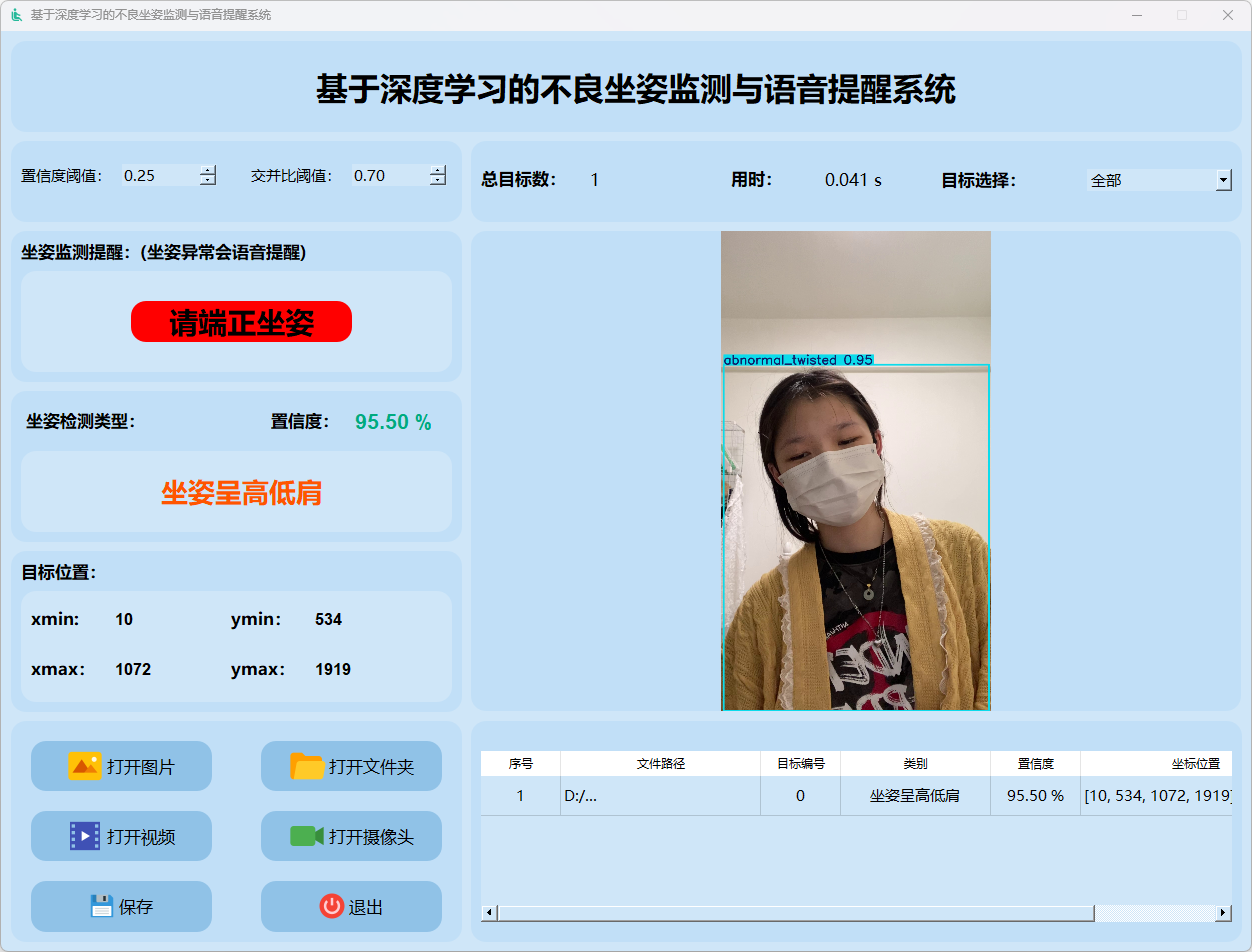Select row number 1 cell in table
Viewport: 1252px width, 952px height.
[x=521, y=796]
